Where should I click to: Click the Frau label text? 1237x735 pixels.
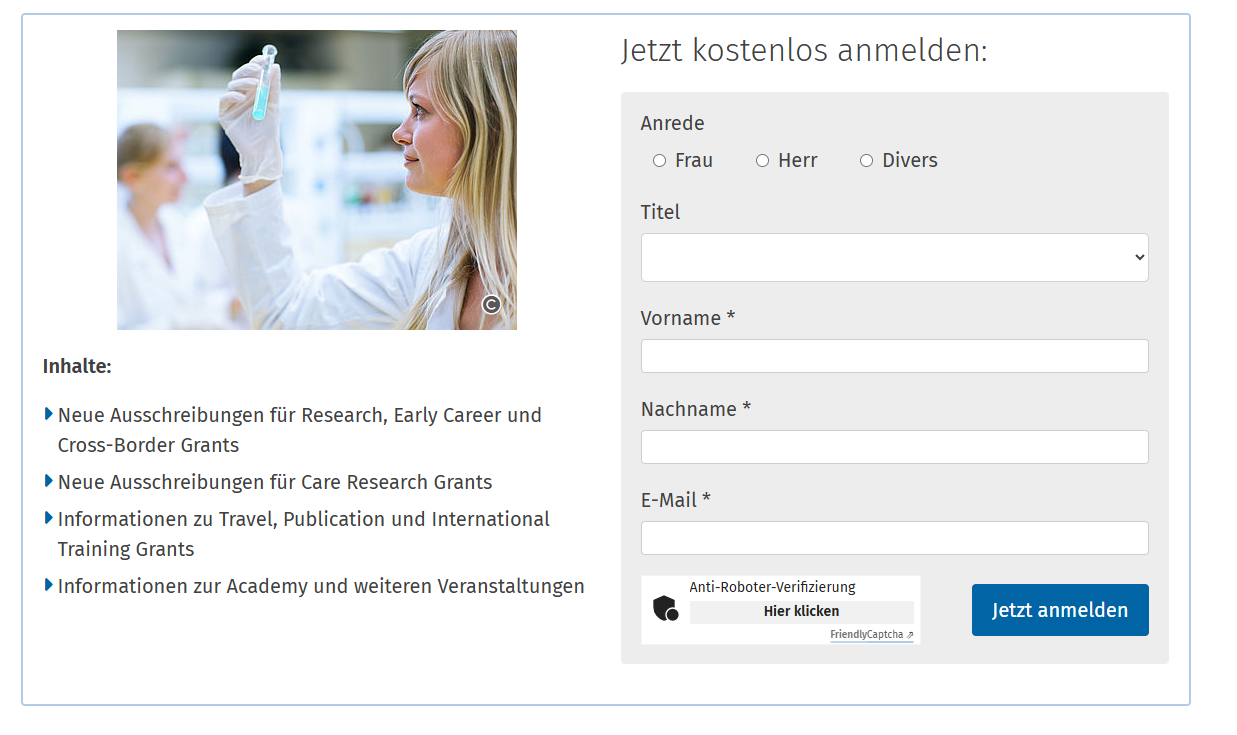(x=694, y=161)
